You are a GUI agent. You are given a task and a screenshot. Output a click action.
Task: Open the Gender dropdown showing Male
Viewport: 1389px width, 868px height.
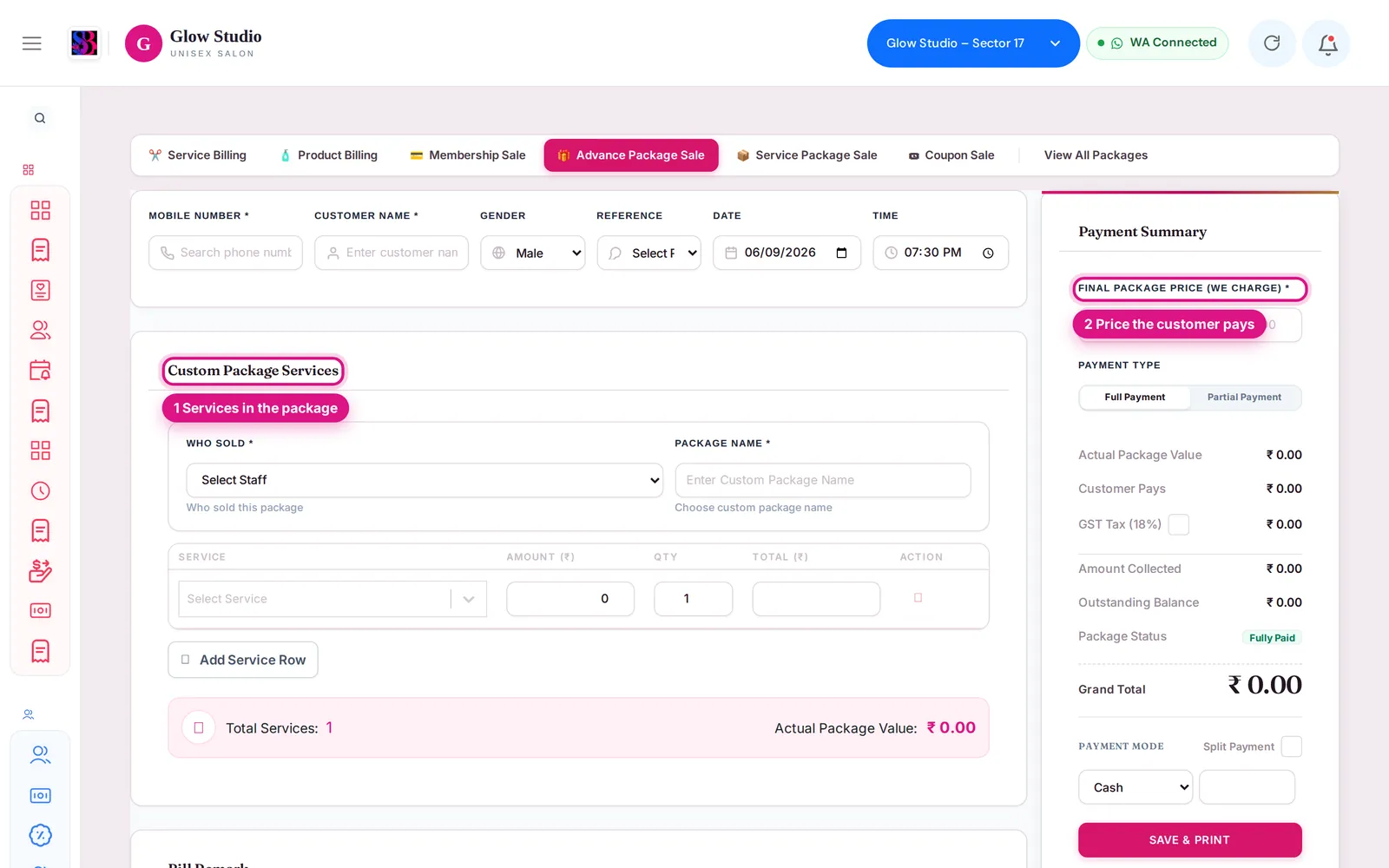(533, 253)
